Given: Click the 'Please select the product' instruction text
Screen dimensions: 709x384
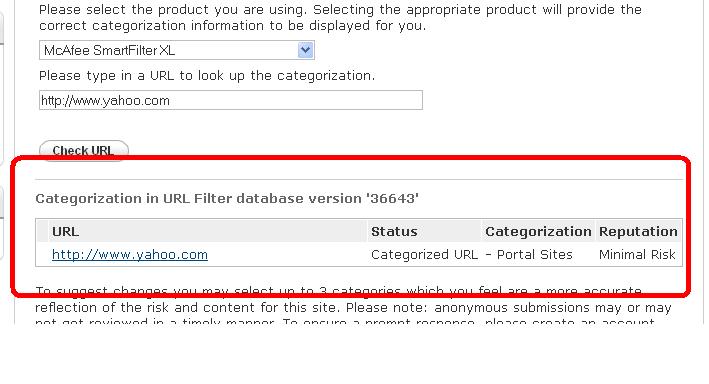Looking at the screenshot, I should [x=340, y=9].
